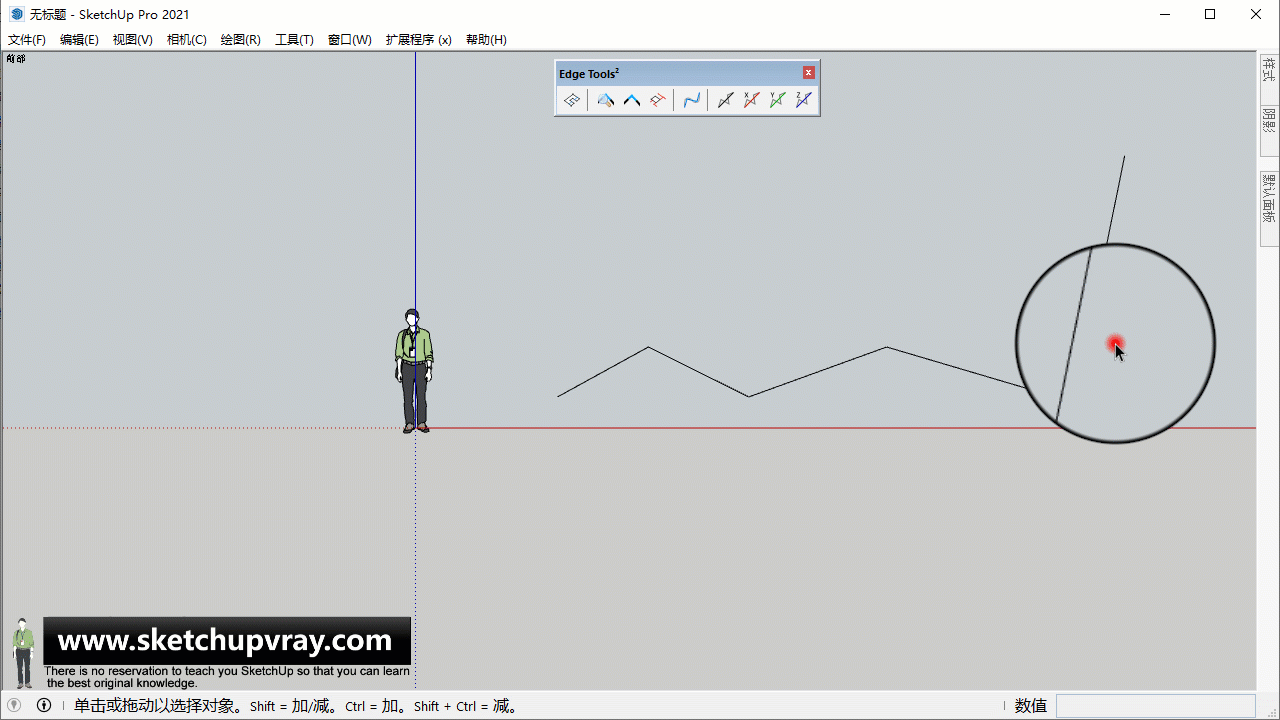Select the Simplify Curves tool in Edge Tools
The height and width of the screenshot is (720, 1280).
coord(572,100)
